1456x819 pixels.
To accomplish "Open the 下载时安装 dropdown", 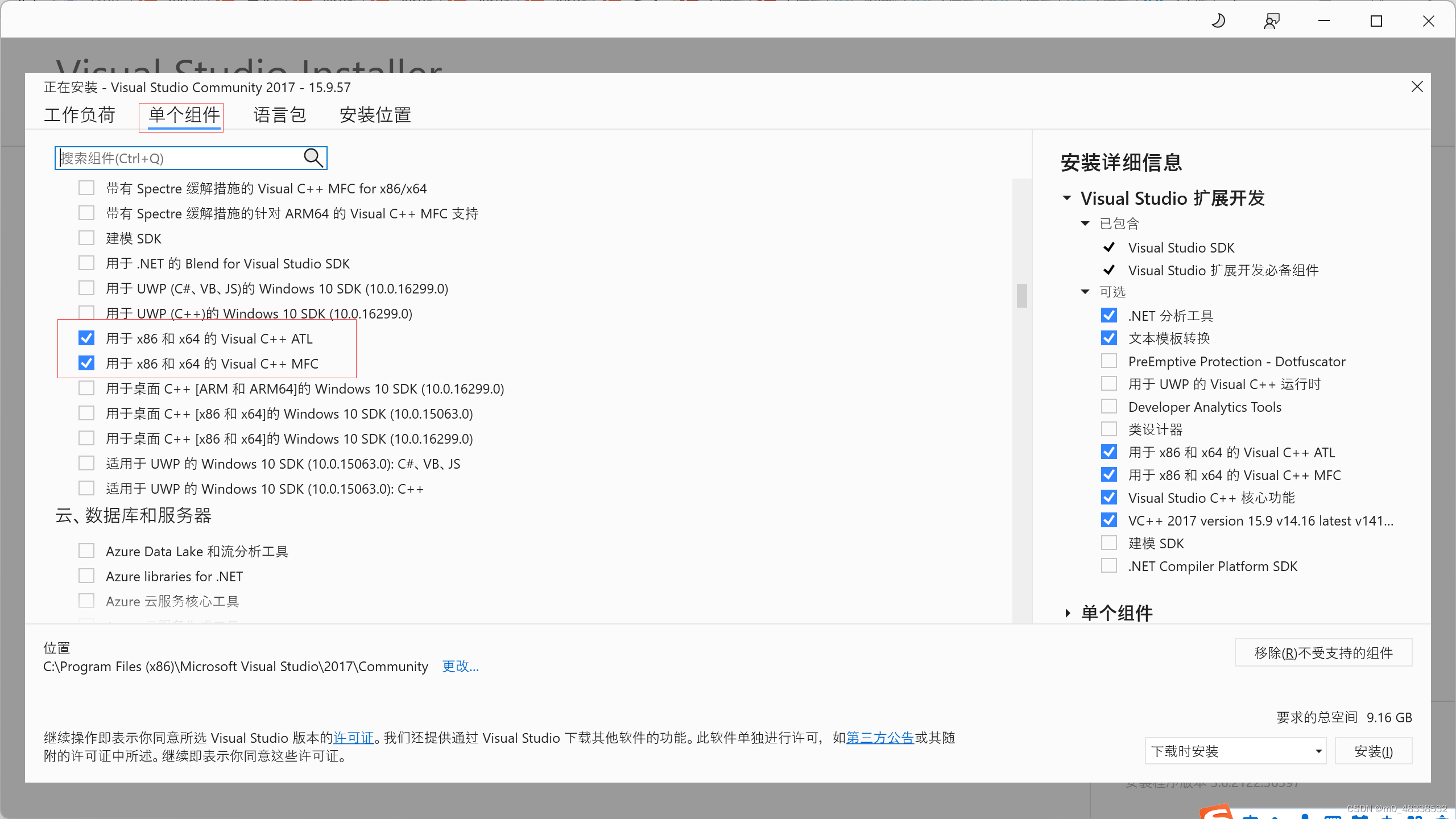I will (1235, 751).
